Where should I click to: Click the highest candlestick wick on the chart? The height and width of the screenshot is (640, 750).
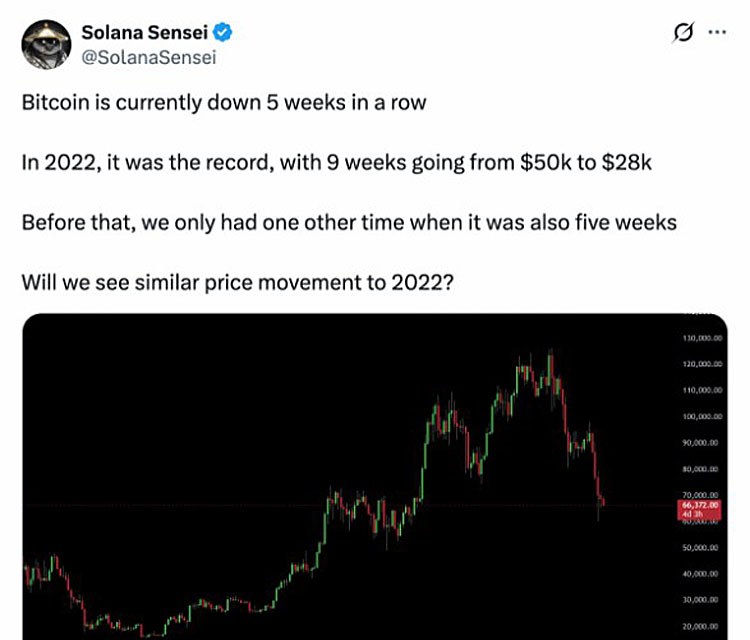pos(551,356)
